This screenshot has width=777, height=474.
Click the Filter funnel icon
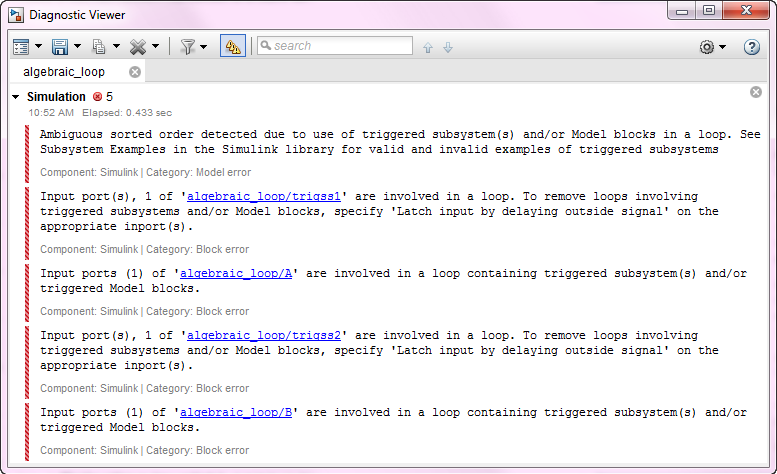tap(187, 47)
